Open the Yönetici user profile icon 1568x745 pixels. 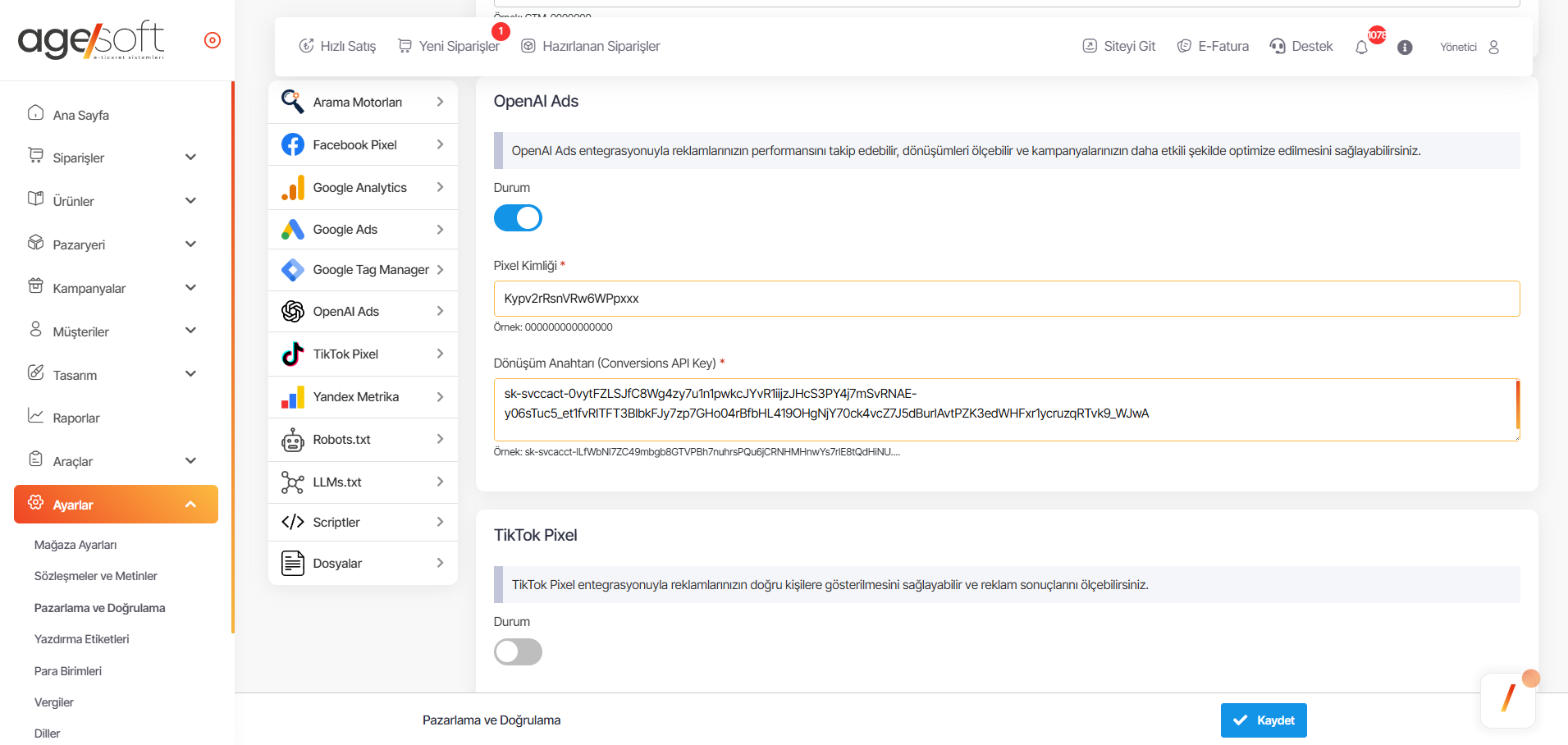tap(1493, 47)
